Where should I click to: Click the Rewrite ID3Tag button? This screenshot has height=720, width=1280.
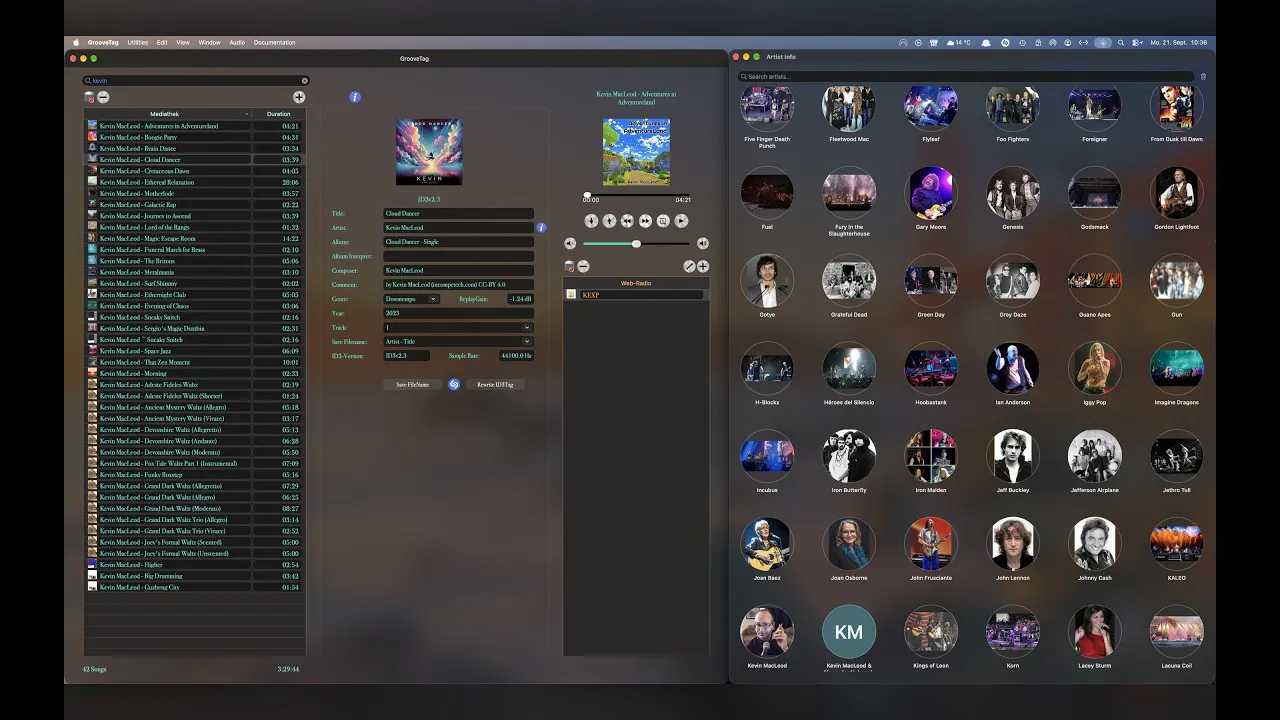(495, 384)
